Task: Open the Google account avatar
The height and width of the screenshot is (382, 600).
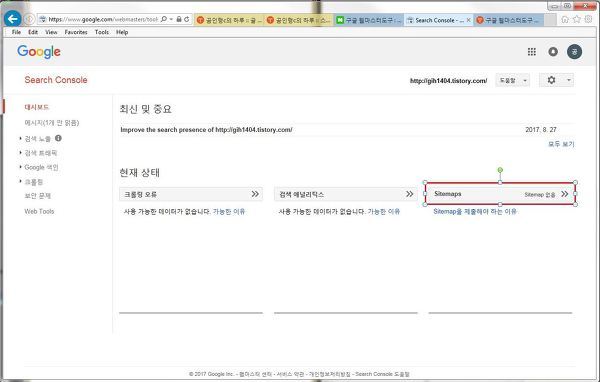Action: click(x=574, y=52)
